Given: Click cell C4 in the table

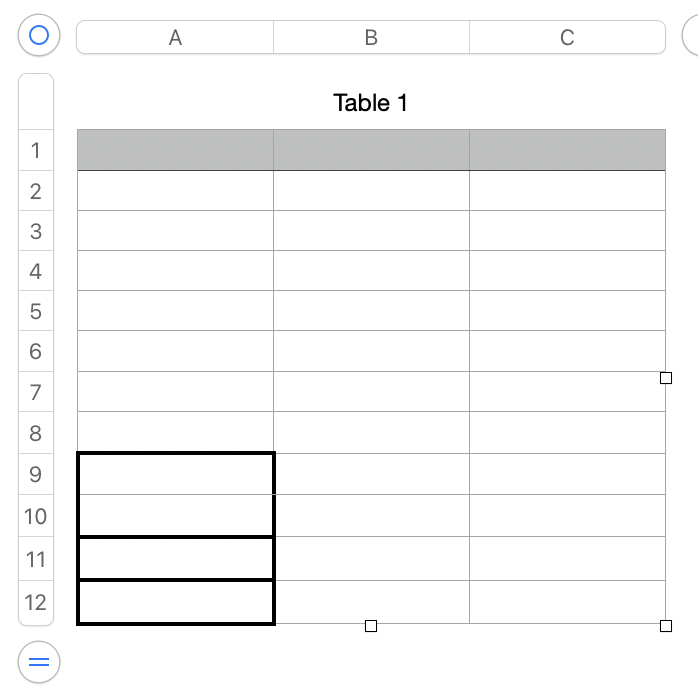Looking at the screenshot, I should pyautogui.click(x=567, y=270).
